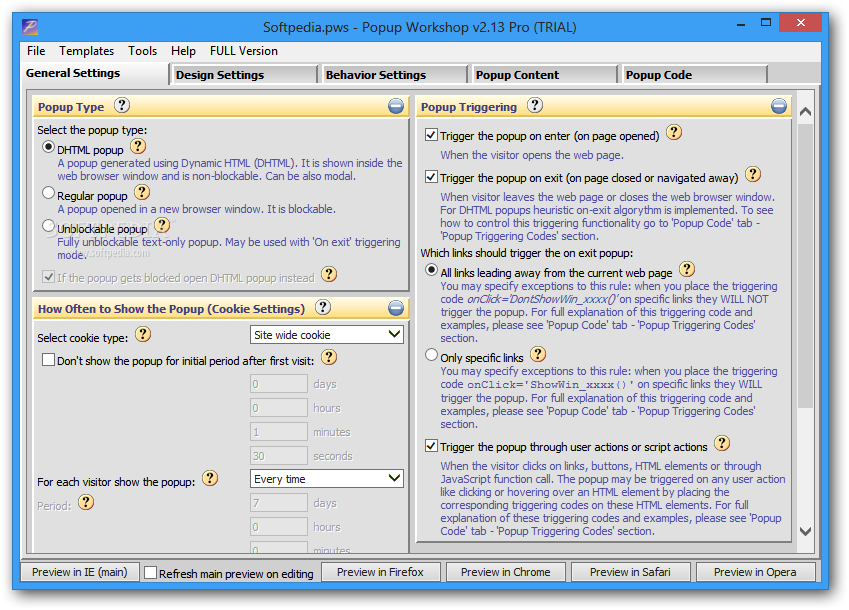Click help icon beside Regular popup option
849x610 pixels.
142,192
